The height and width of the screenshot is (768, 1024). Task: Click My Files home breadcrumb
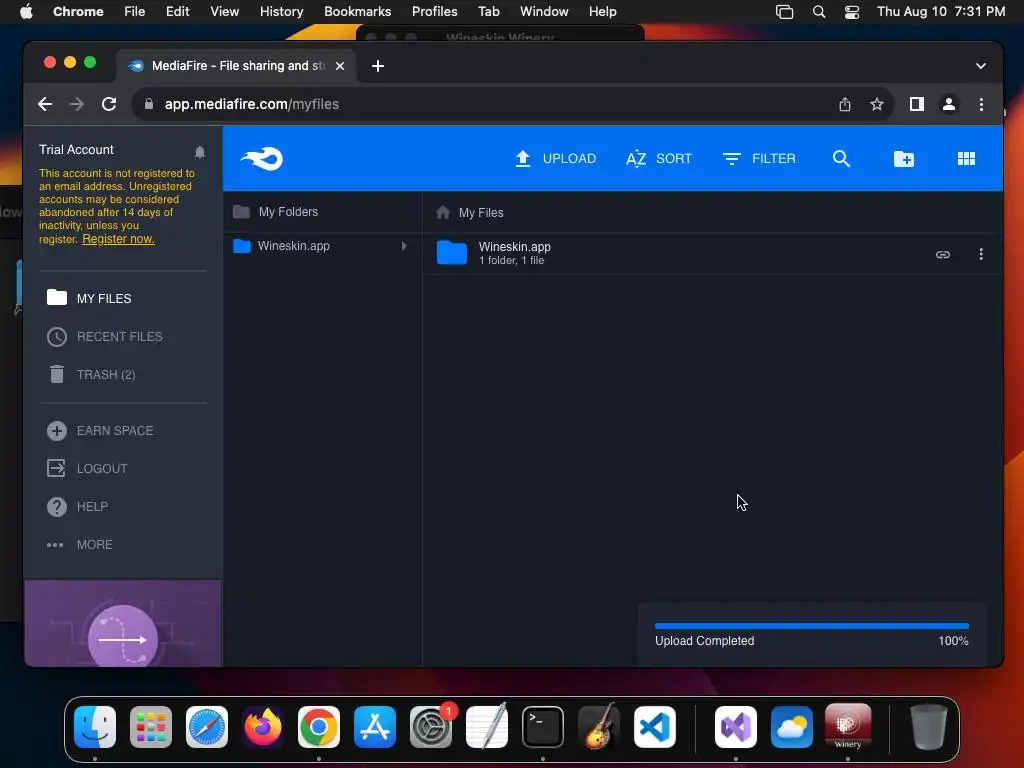[x=470, y=213]
